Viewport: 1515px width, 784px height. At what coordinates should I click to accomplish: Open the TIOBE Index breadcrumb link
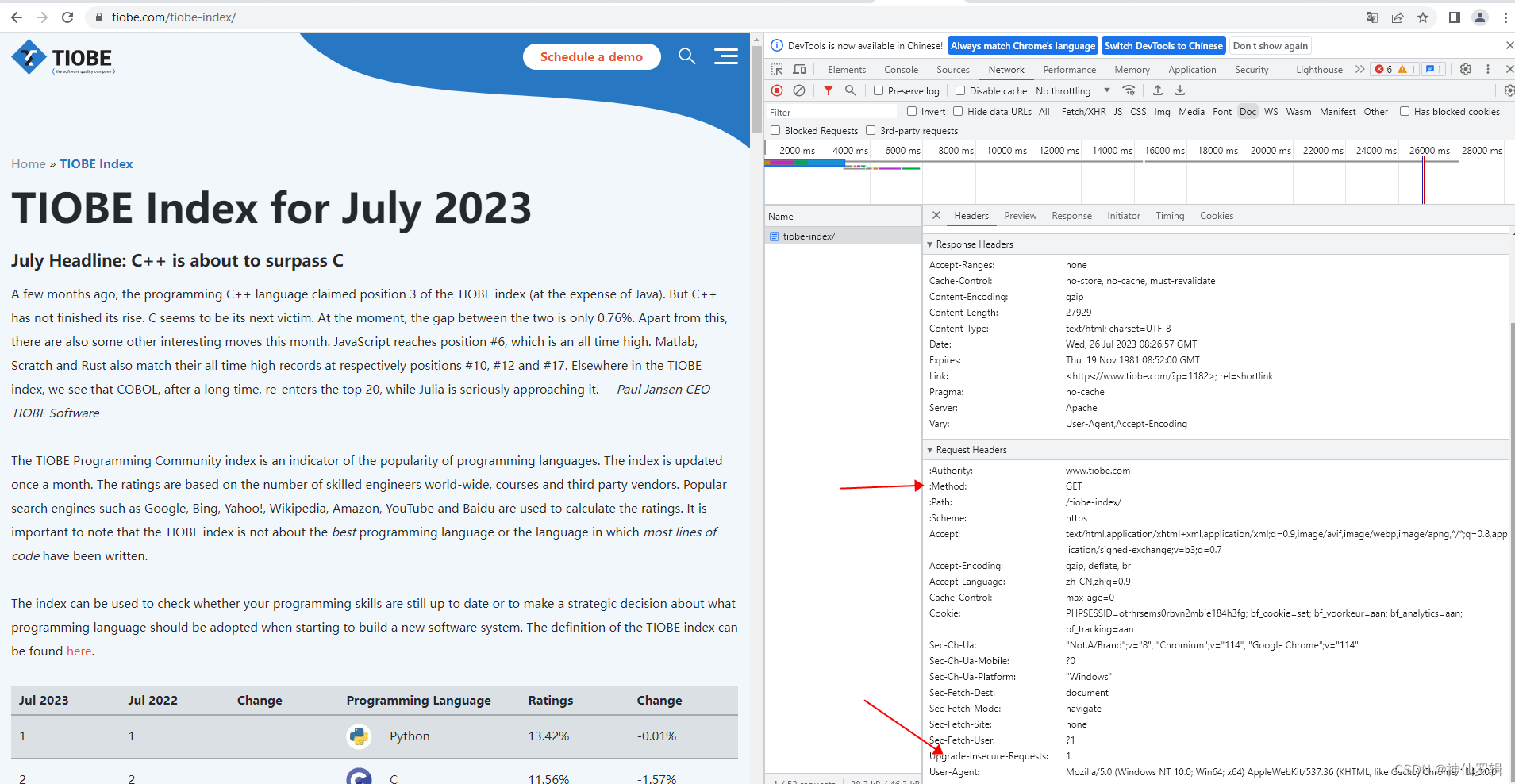(x=96, y=163)
